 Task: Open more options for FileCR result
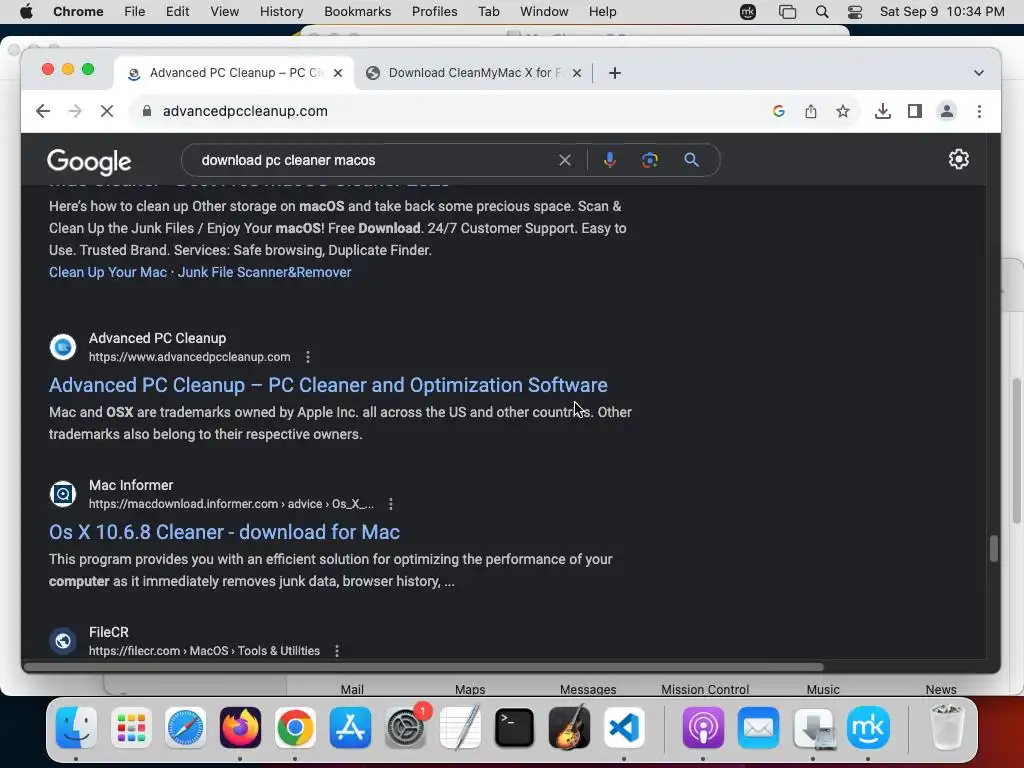pyautogui.click(x=336, y=650)
